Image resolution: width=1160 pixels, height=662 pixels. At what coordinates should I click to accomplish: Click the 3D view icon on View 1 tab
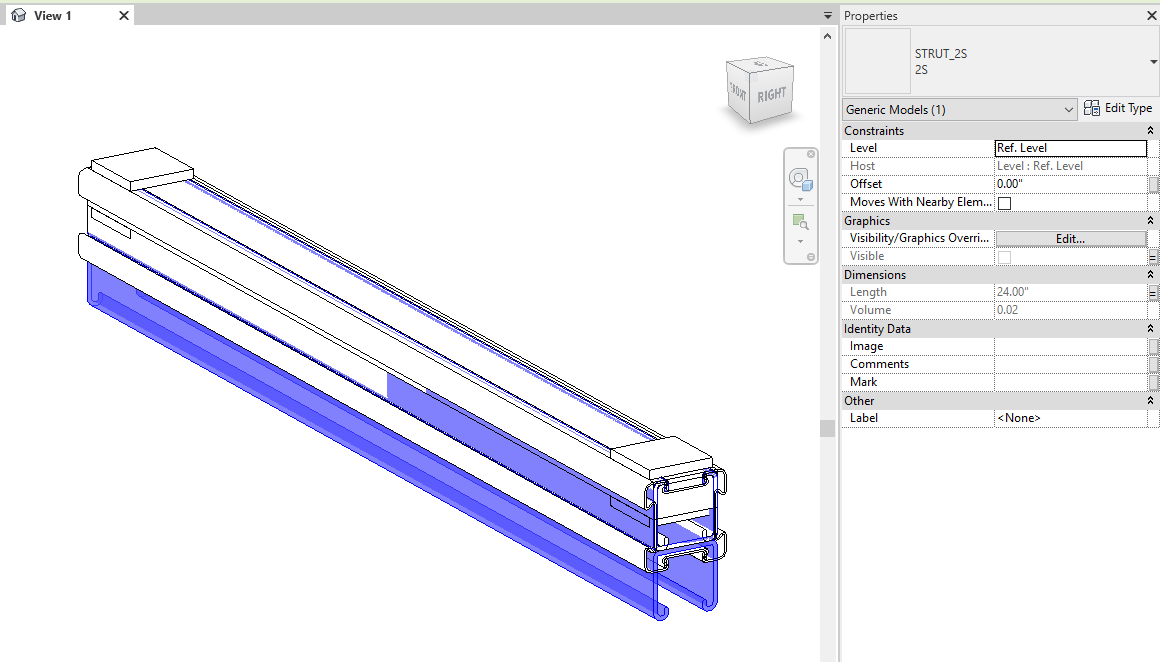point(18,16)
